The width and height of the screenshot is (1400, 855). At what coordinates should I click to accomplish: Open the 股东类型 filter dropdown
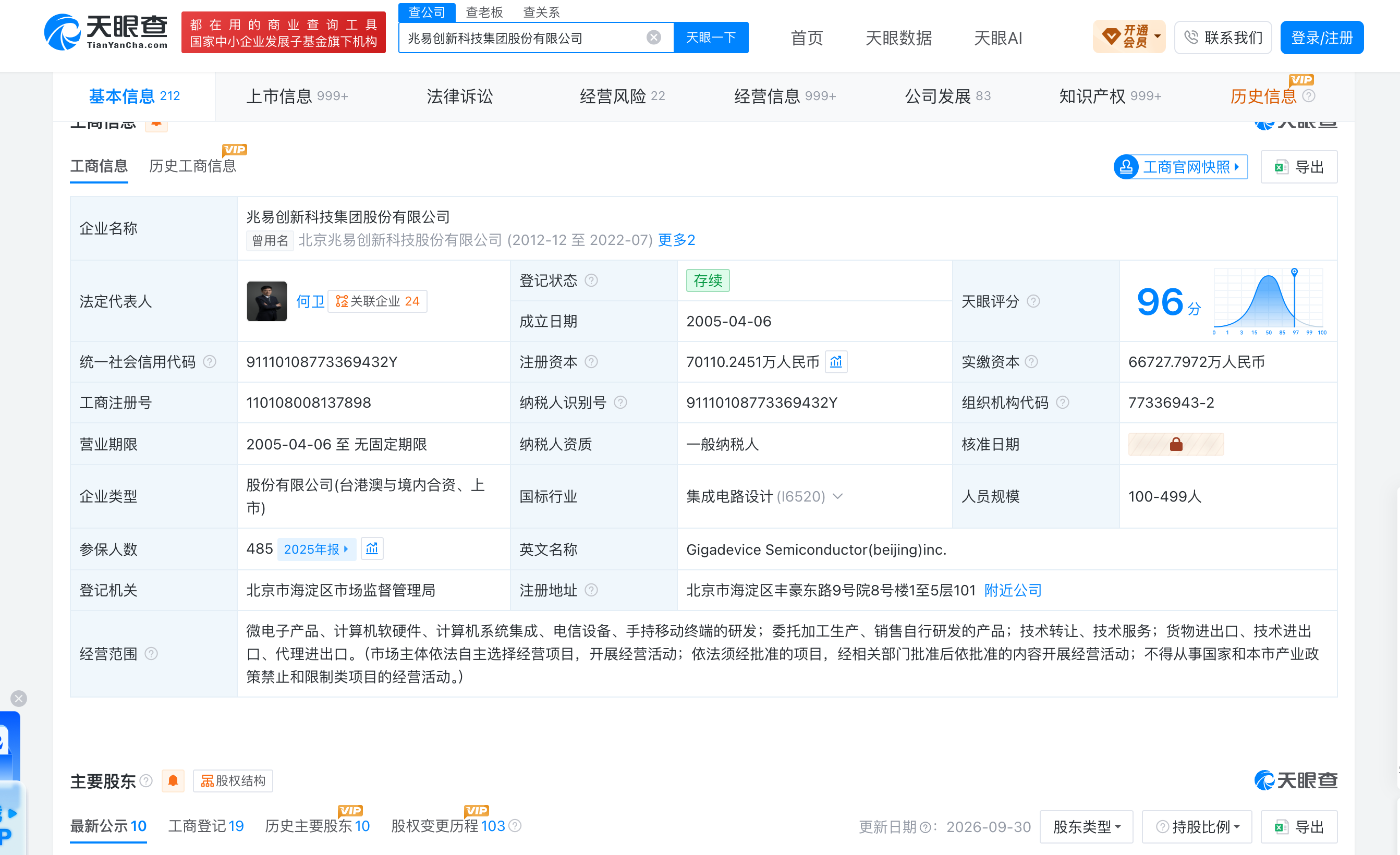coord(1086,827)
